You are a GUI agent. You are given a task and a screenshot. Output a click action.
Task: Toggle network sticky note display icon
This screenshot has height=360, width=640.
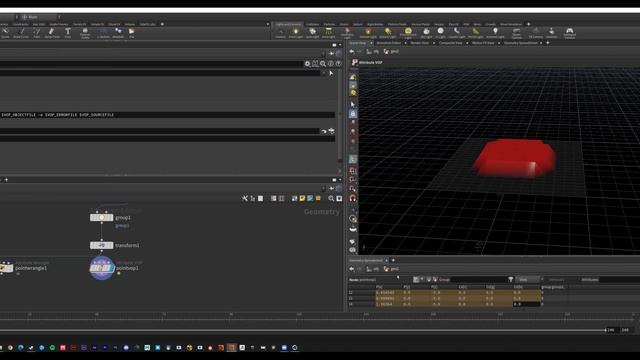click(x=302, y=198)
